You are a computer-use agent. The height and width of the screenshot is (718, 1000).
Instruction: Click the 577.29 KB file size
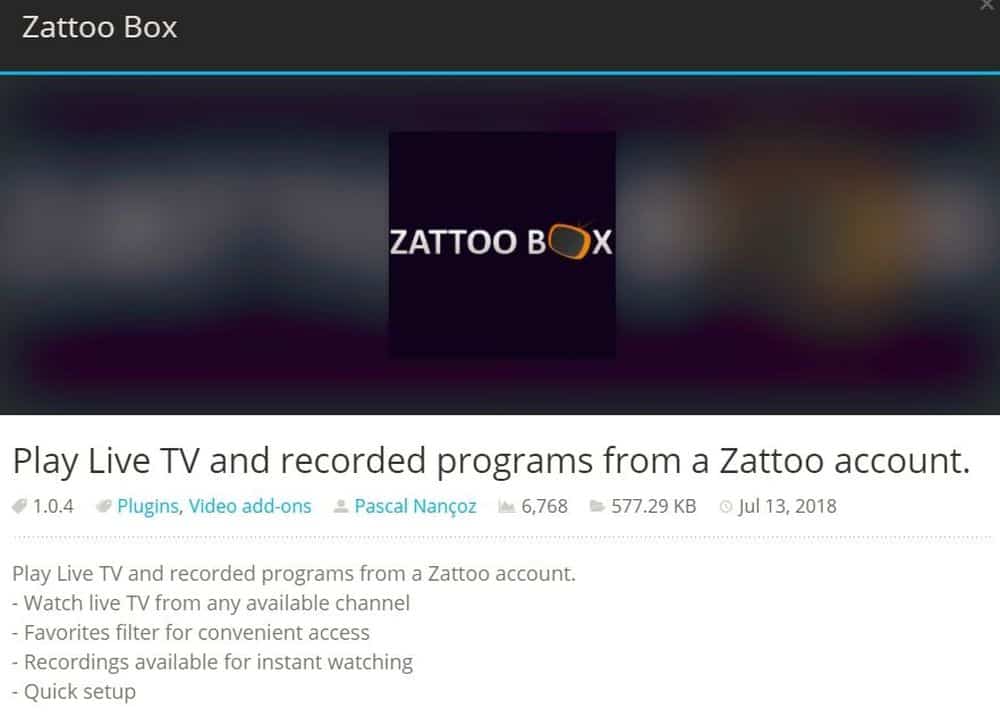[x=654, y=506]
